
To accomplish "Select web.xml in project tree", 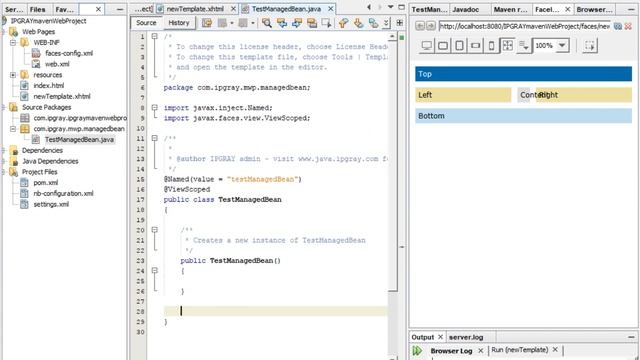I will pos(57,64).
